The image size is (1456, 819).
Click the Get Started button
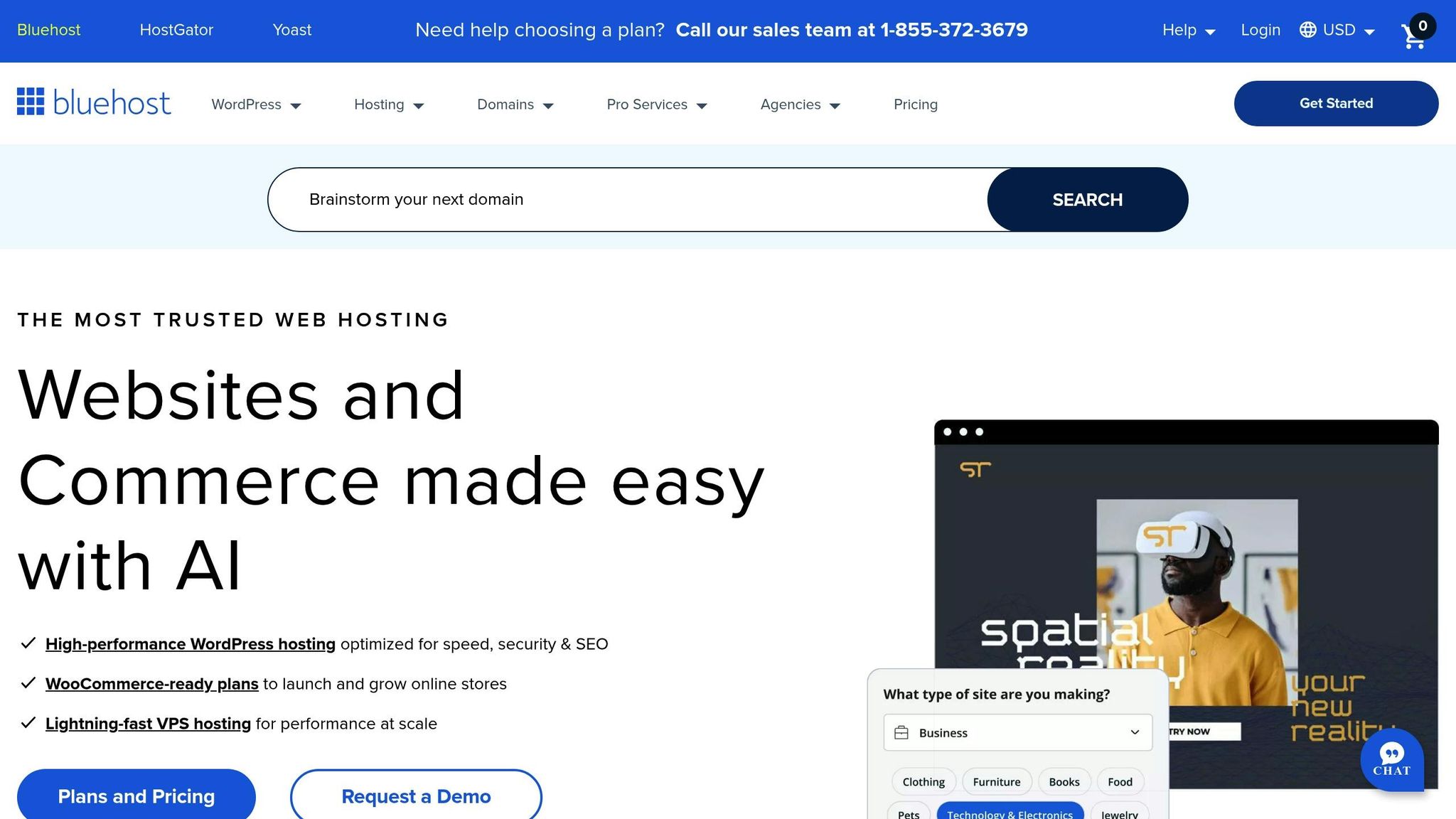point(1336,103)
